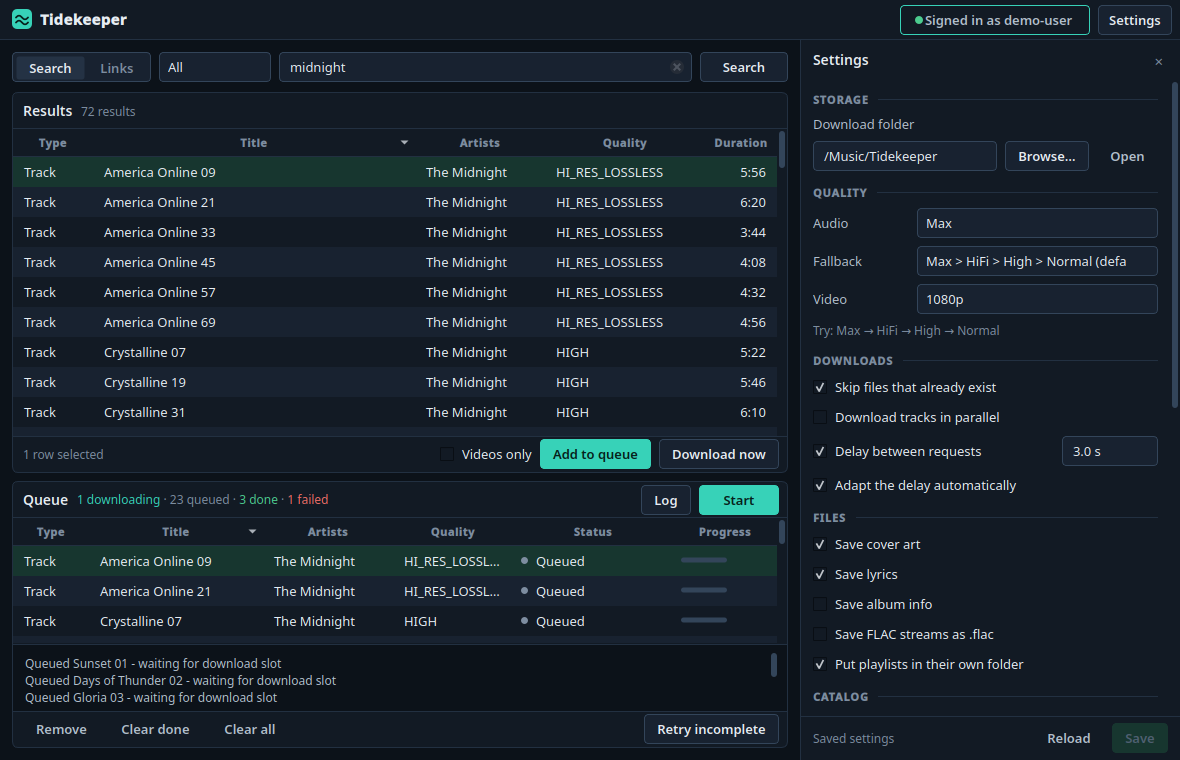The width and height of the screenshot is (1180, 760).
Task: Click the download folder path field
Action: 905,157
